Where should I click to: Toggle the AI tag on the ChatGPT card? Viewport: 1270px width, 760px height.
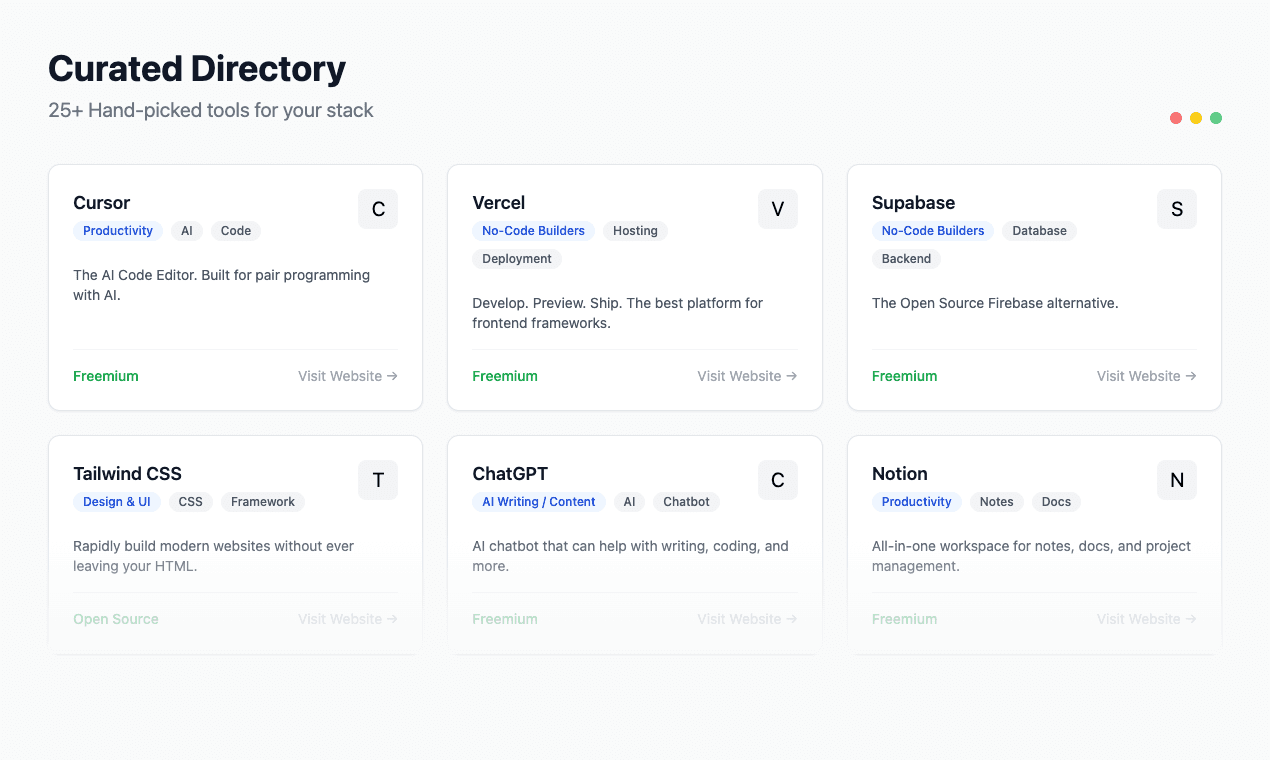click(629, 501)
